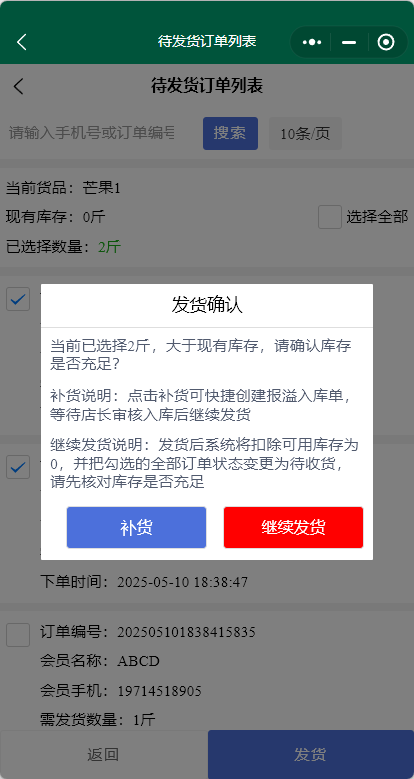Confirm with red 继续发货 button
414x779 pixels.
click(293, 528)
